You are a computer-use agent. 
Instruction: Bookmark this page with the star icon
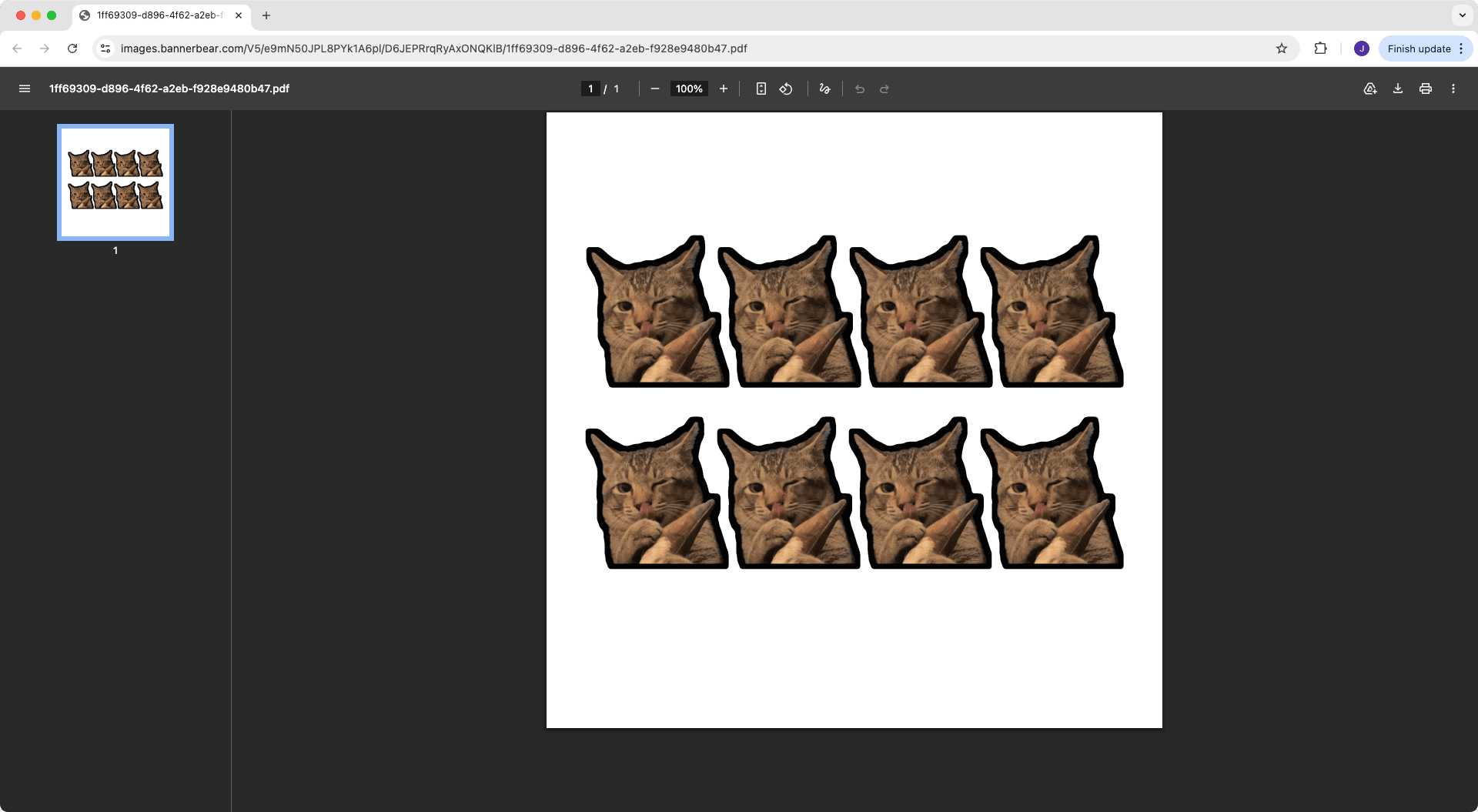click(x=1282, y=48)
